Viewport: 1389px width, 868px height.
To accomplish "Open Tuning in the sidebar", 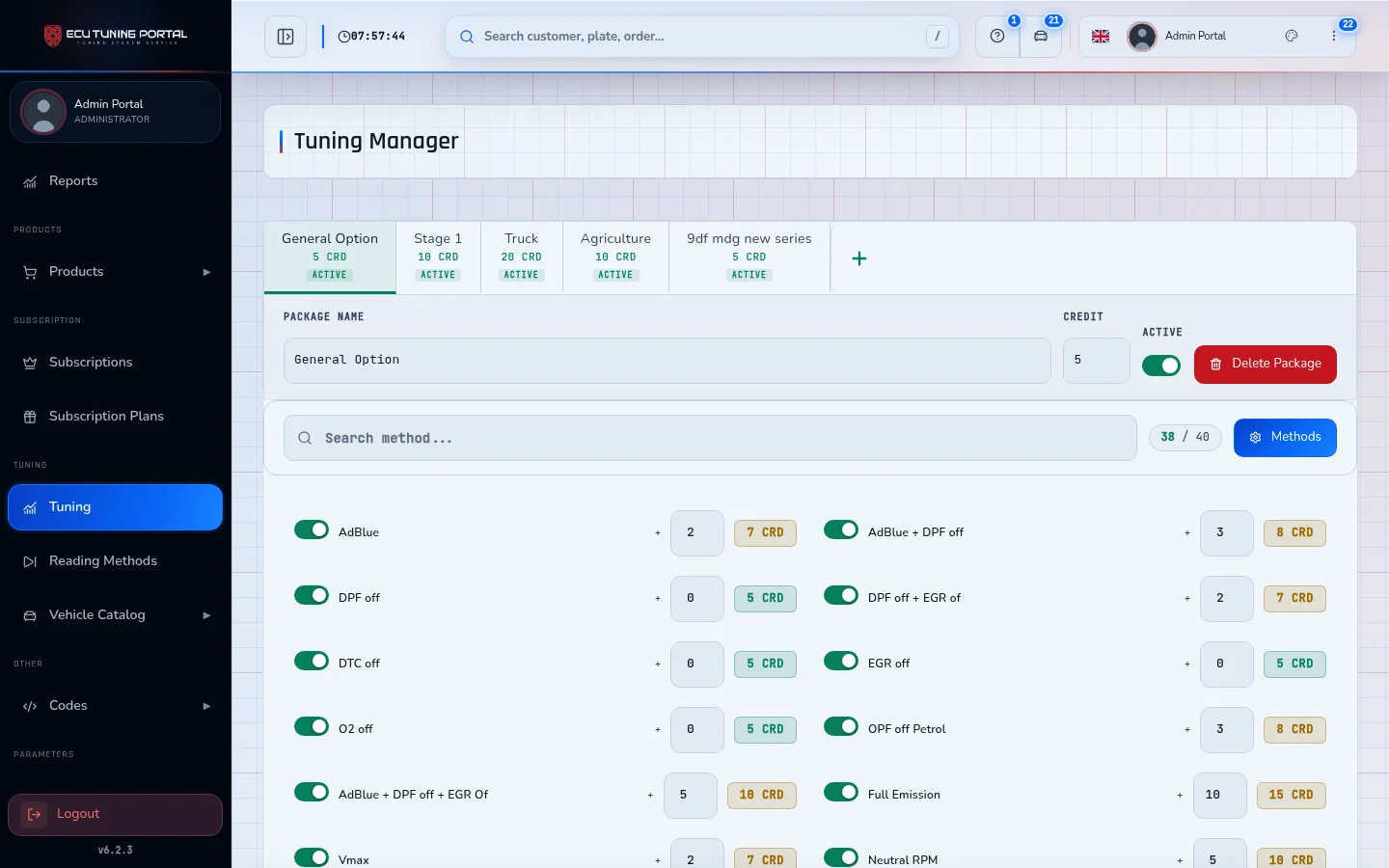I will coord(115,507).
